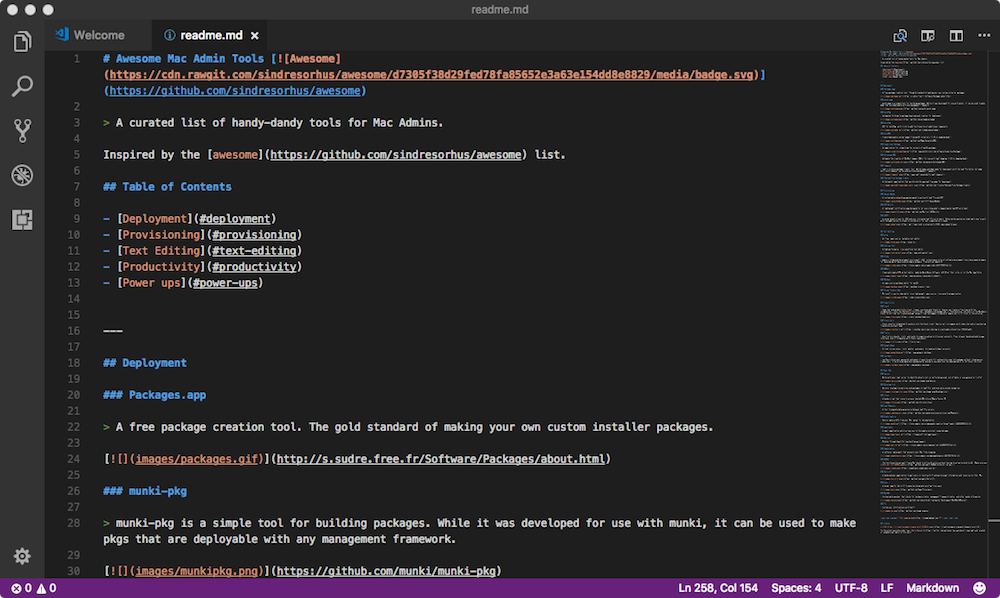1000x598 pixels.
Task: Switch to the Welcome tab
Action: point(98,35)
